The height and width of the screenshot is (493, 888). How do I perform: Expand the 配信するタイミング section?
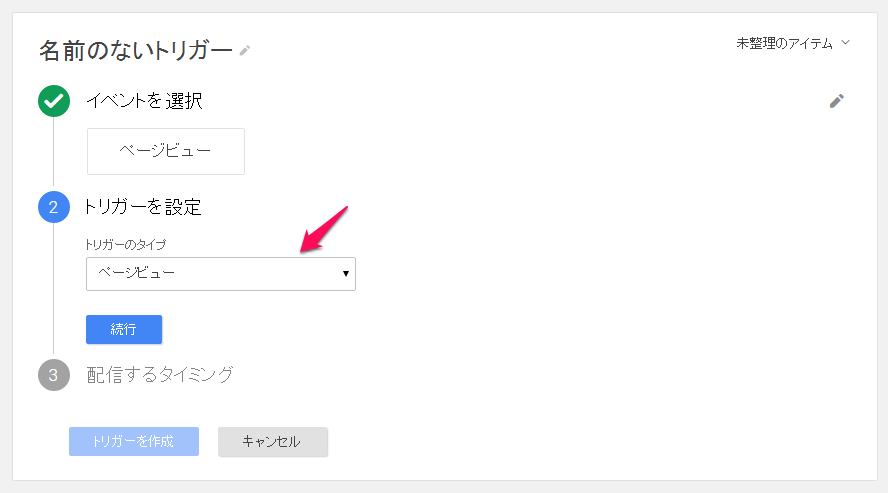tap(160, 375)
